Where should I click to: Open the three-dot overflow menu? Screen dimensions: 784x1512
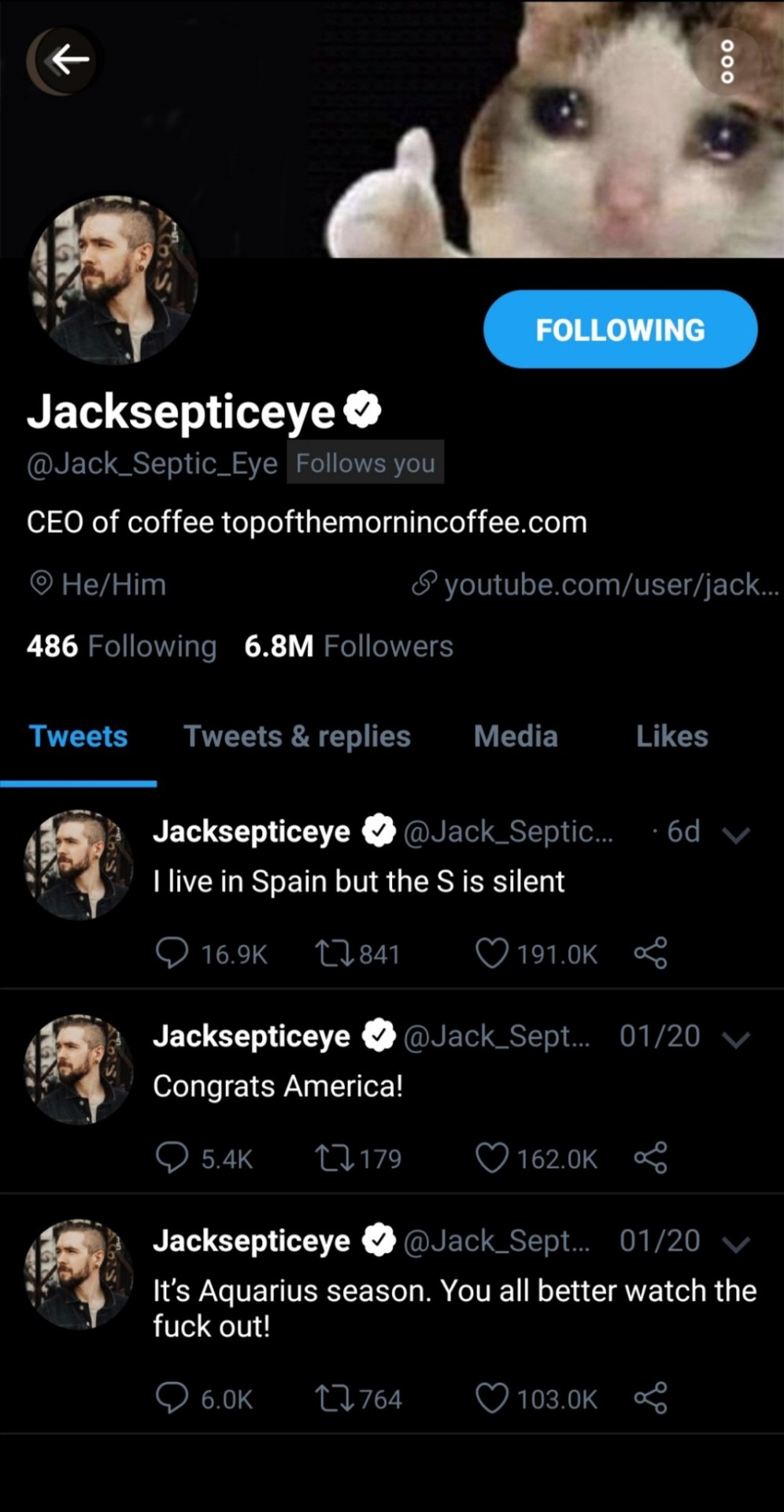point(727,61)
